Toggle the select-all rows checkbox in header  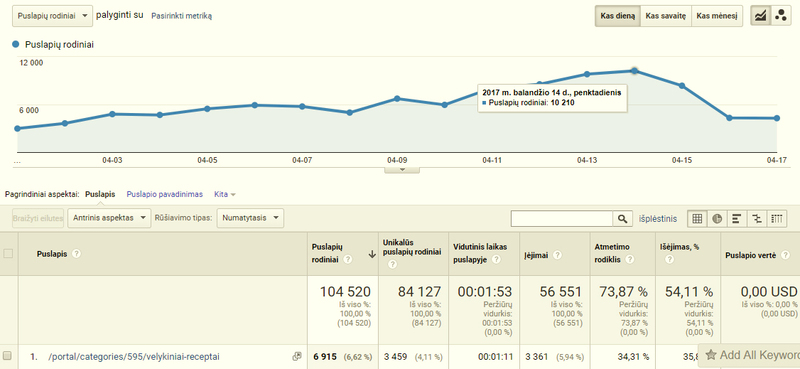click(8, 253)
